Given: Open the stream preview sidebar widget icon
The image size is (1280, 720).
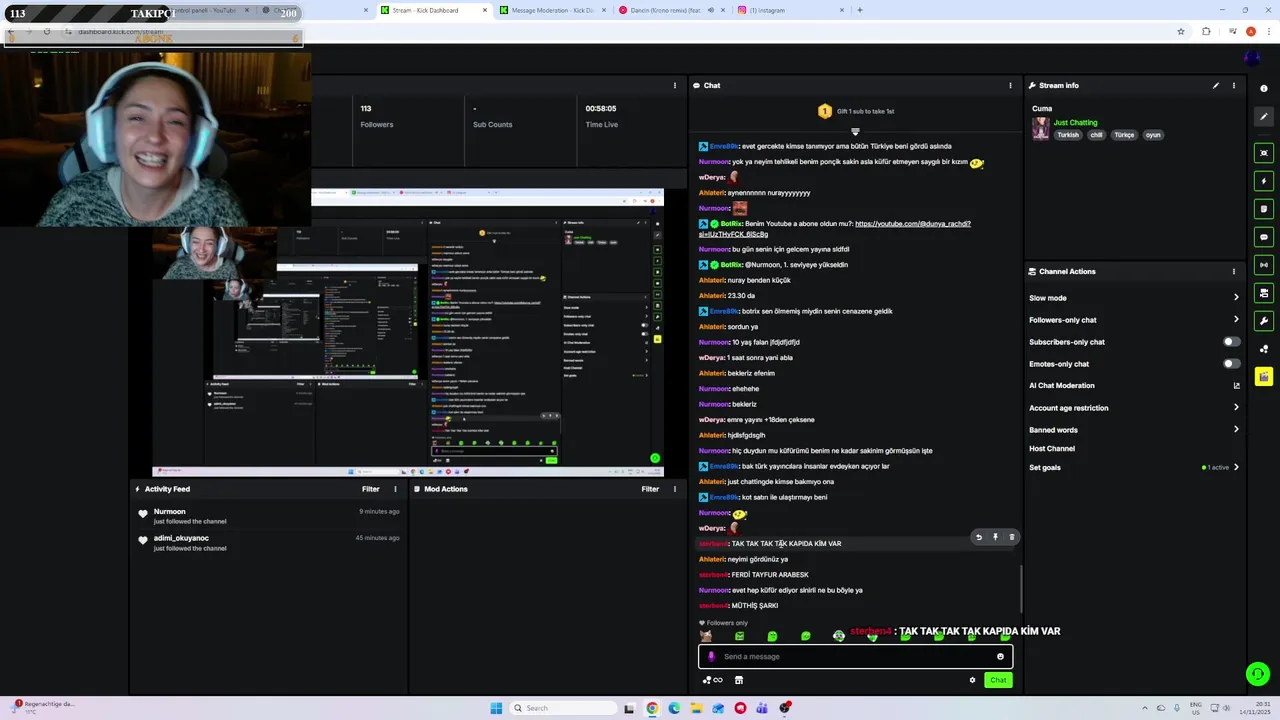Looking at the screenshot, I should 1264,153.
